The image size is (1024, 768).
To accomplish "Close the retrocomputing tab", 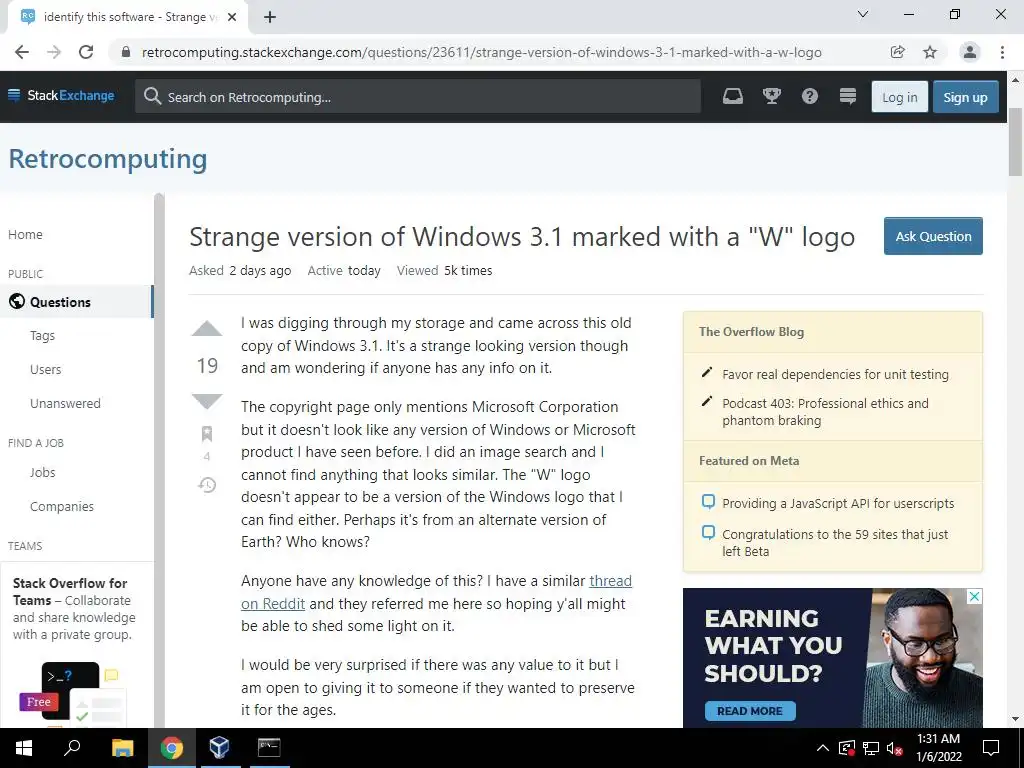I will (232, 17).
